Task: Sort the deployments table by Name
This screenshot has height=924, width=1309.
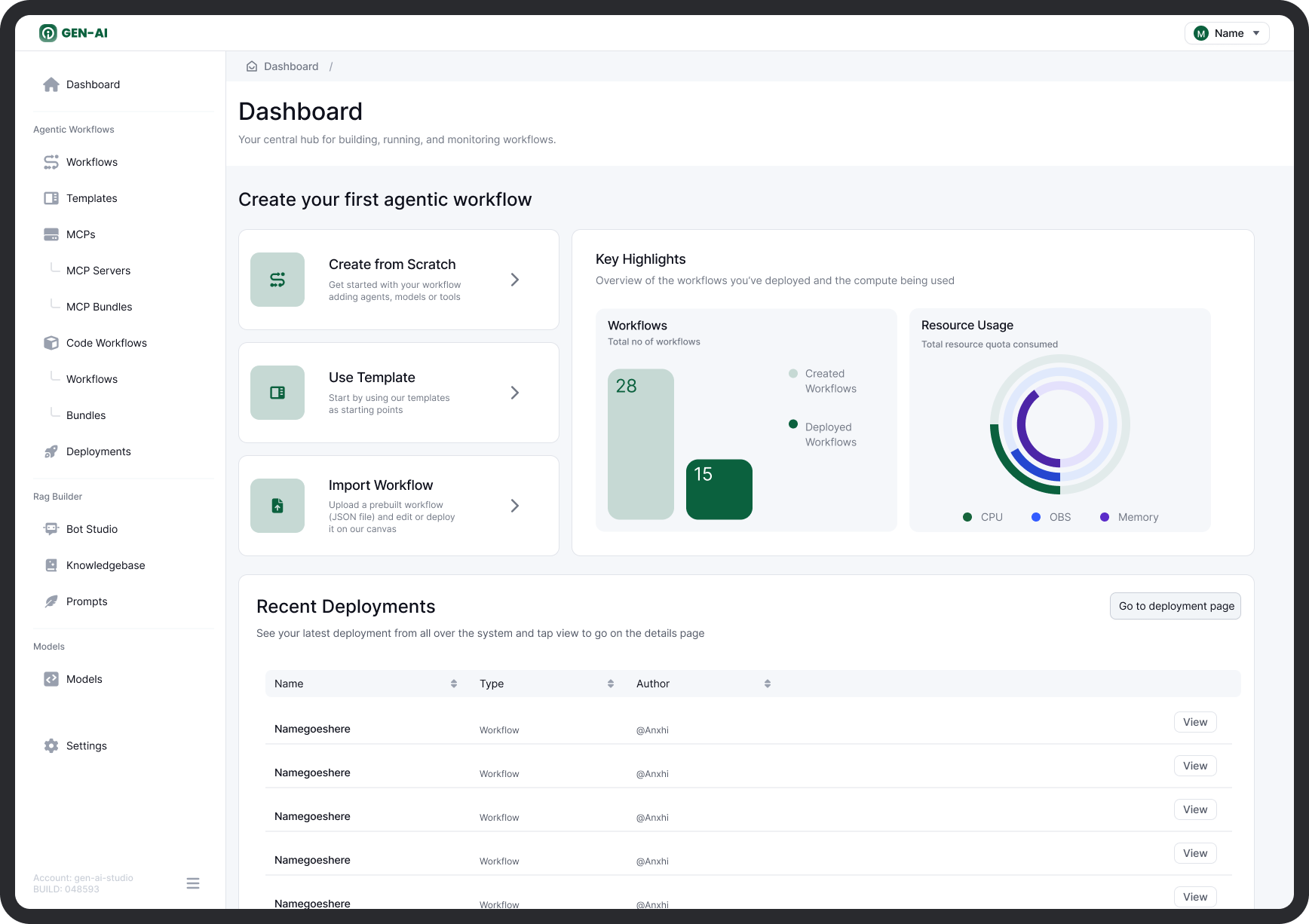Action: [454, 684]
